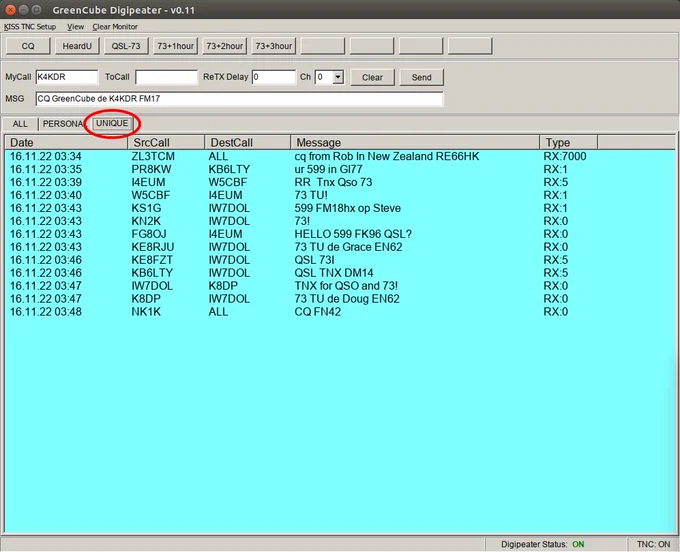Viewport: 680px width, 552px height.
Task: Click the first blank macro button after 73+3hour
Action: [323, 46]
